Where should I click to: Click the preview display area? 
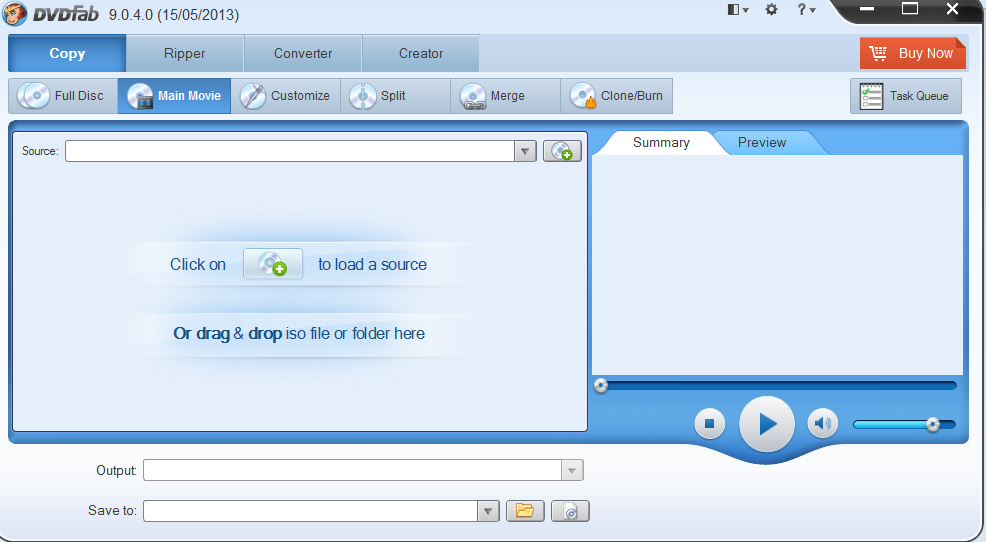click(x=777, y=265)
